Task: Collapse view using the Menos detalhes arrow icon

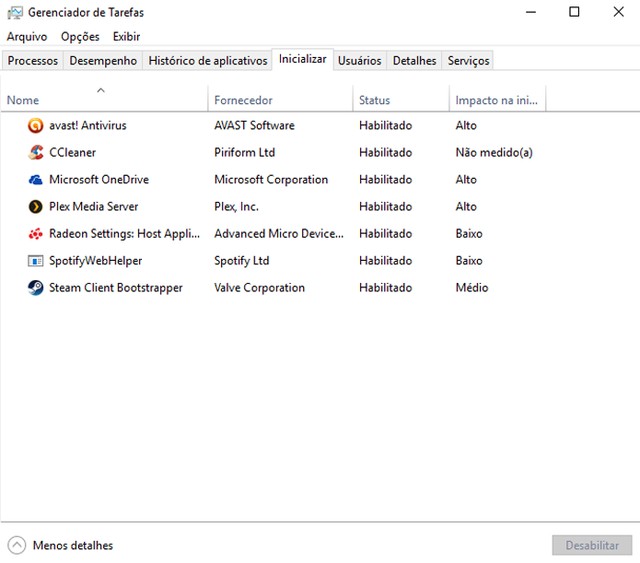Action: (17, 545)
